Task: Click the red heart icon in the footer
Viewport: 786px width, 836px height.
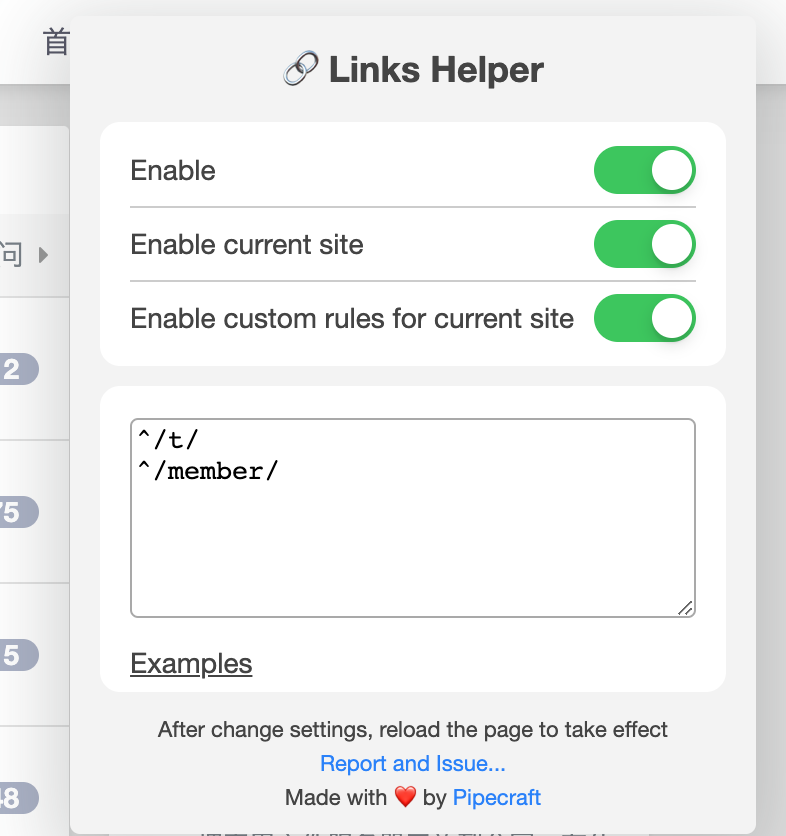Action: click(x=405, y=797)
